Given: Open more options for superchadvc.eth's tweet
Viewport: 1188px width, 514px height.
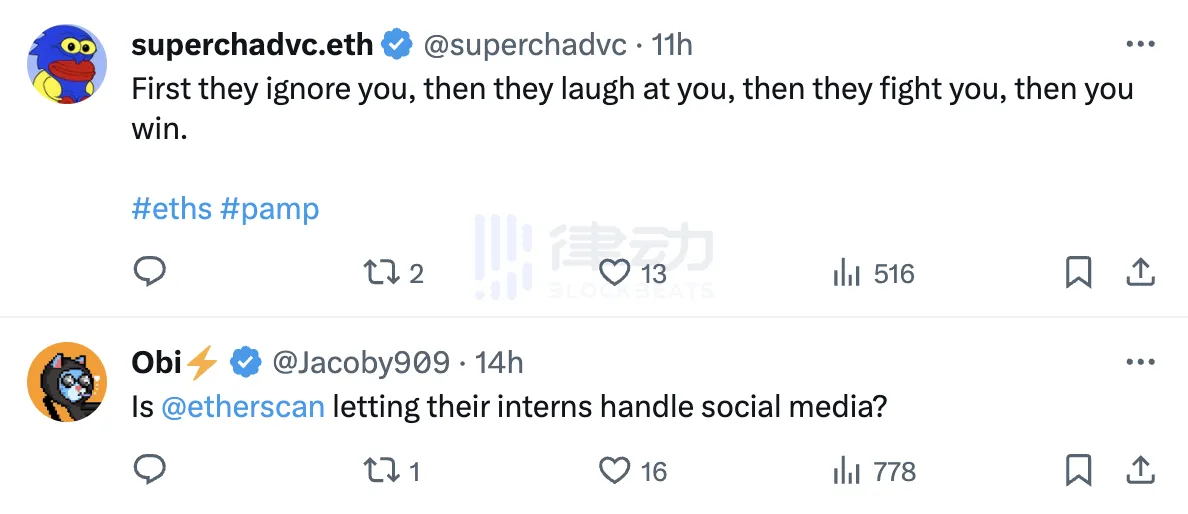Looking at the screenshot, I should pyautogui.click(x=1141, y=45).
